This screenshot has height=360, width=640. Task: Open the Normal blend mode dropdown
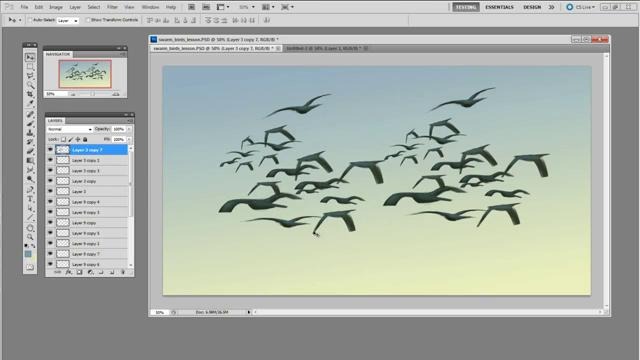69,129
